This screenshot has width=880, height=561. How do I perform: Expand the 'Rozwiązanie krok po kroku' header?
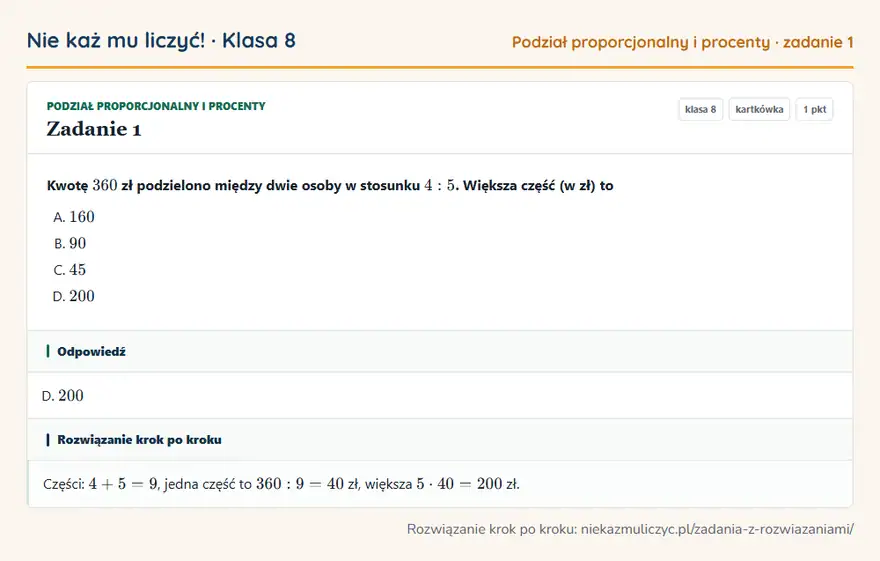439,439
